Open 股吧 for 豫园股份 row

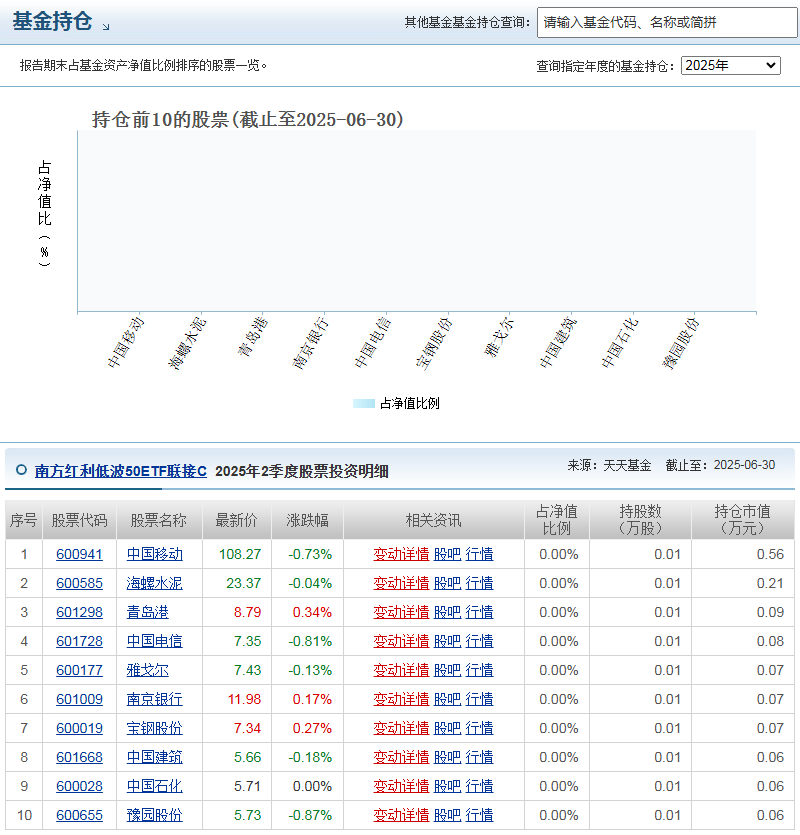point(447,815)
